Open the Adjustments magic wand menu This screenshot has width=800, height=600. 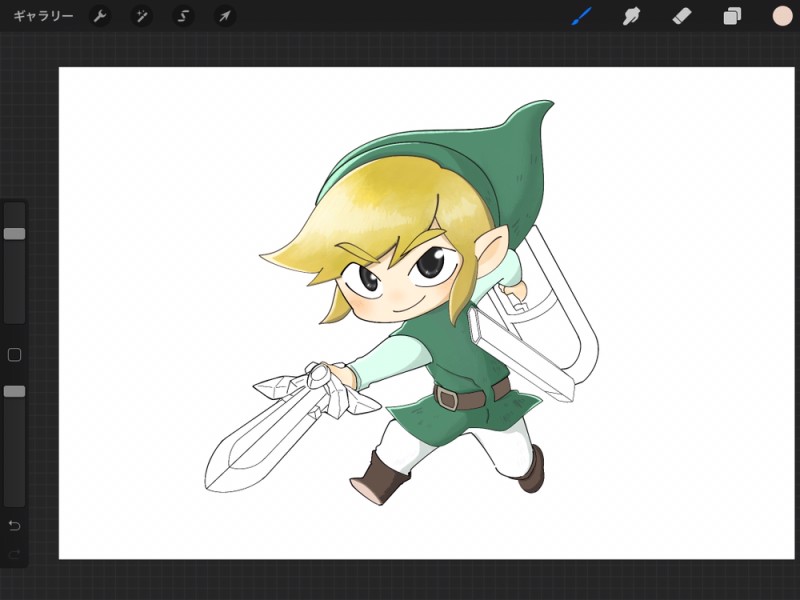coord(141,16)
